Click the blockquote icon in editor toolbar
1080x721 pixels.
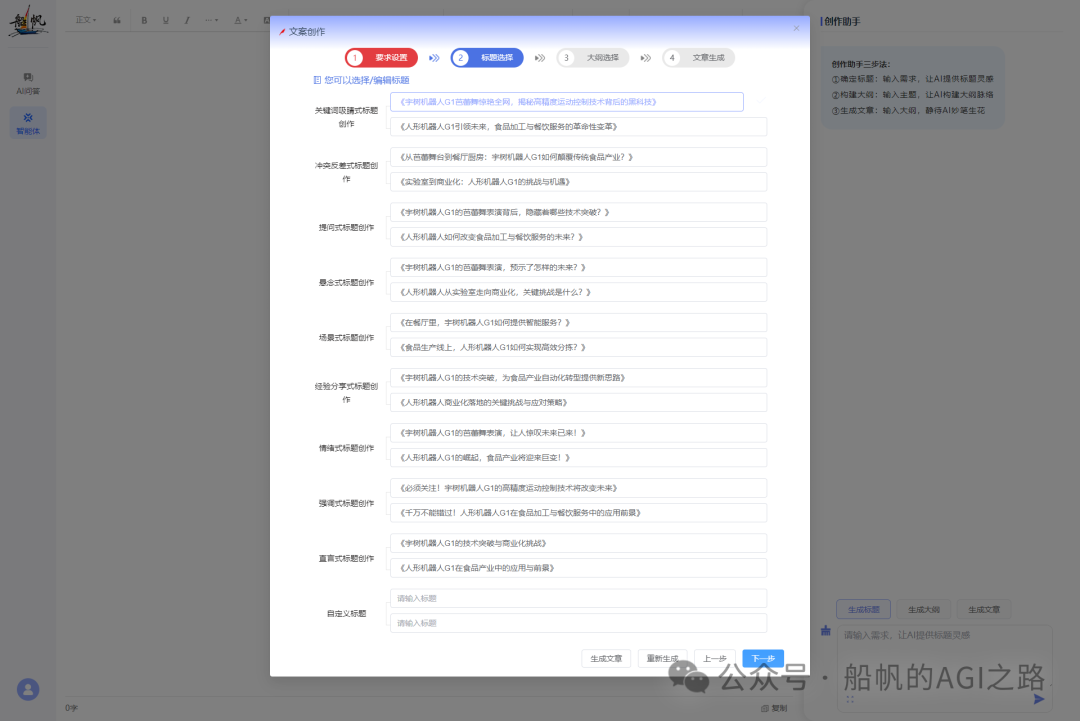pos(117,20)
